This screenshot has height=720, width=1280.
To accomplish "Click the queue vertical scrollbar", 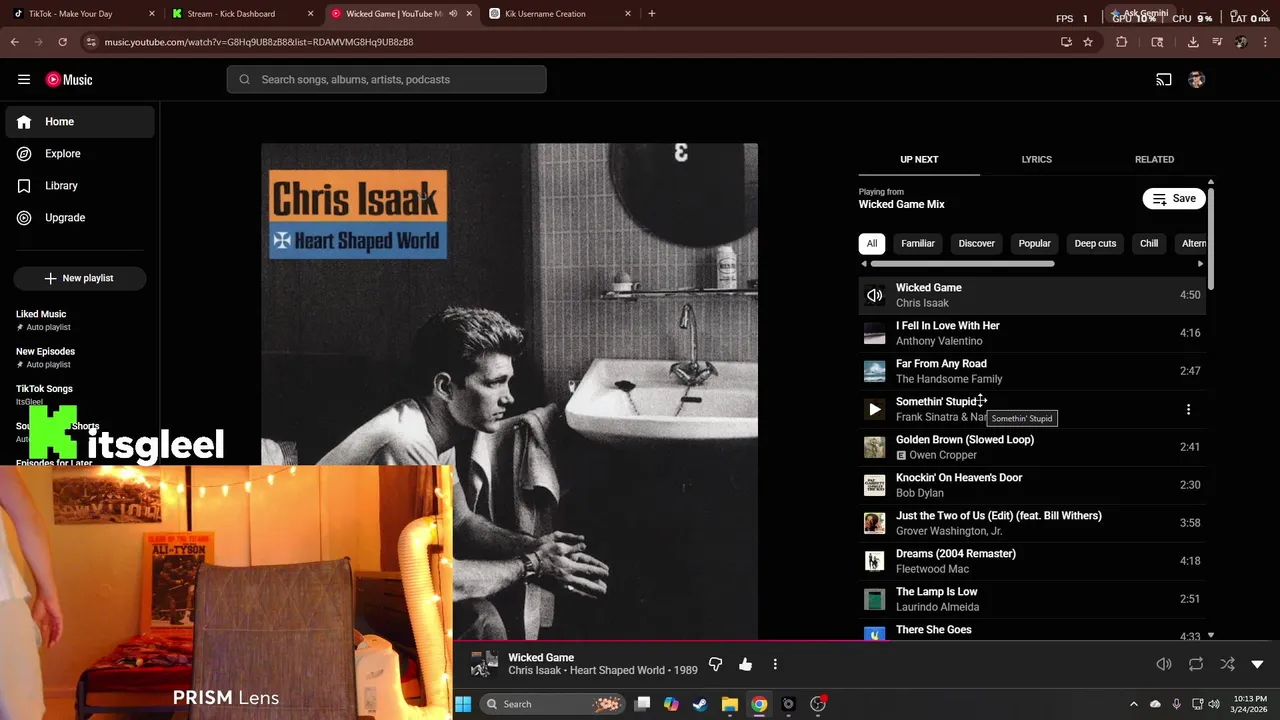I will coord(1211,237).
